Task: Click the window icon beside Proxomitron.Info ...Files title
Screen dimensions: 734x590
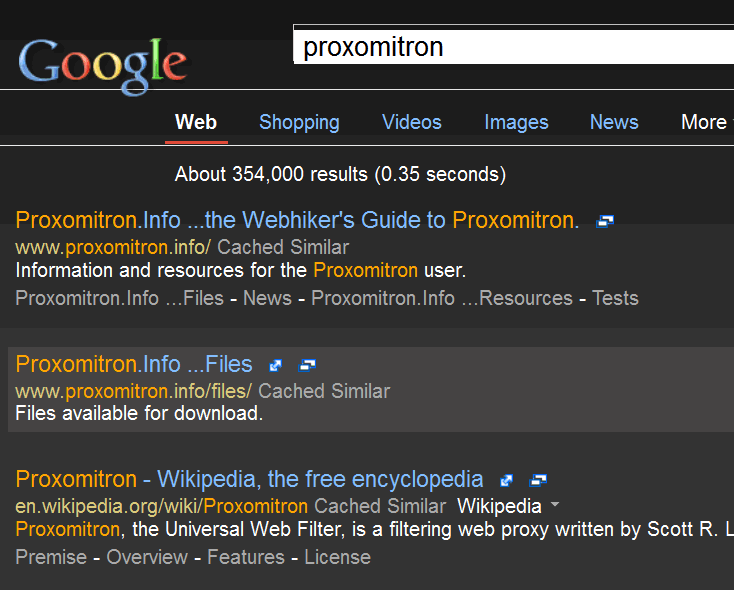Action: [307, 365]
